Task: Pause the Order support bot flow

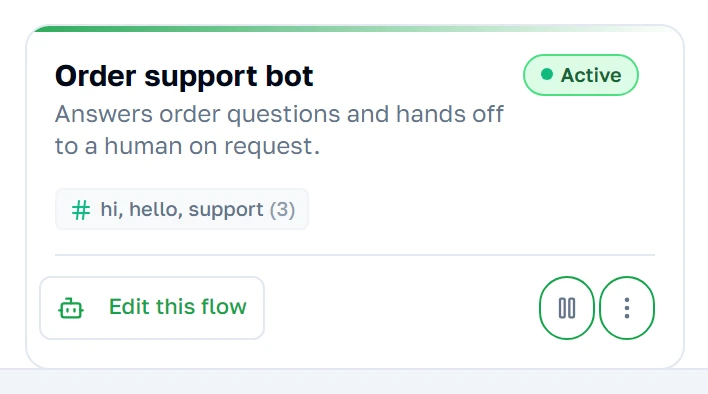Action: pos(567,308)
